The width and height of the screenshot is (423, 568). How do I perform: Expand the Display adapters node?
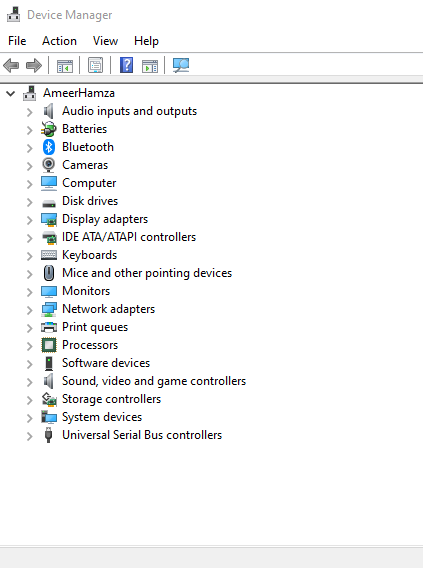click(x=30, y=220)
